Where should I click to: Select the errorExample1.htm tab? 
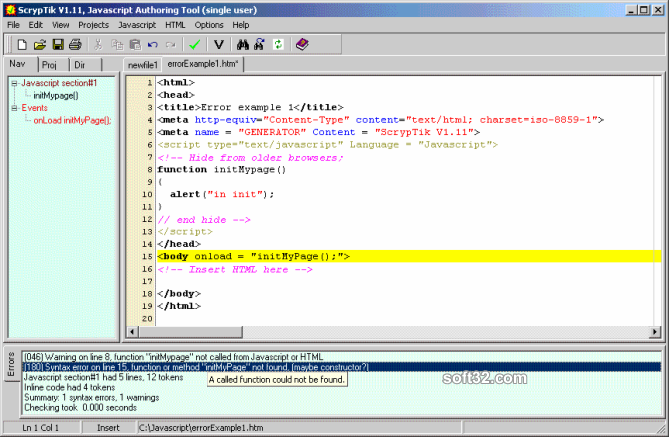(x=203, y=64)
